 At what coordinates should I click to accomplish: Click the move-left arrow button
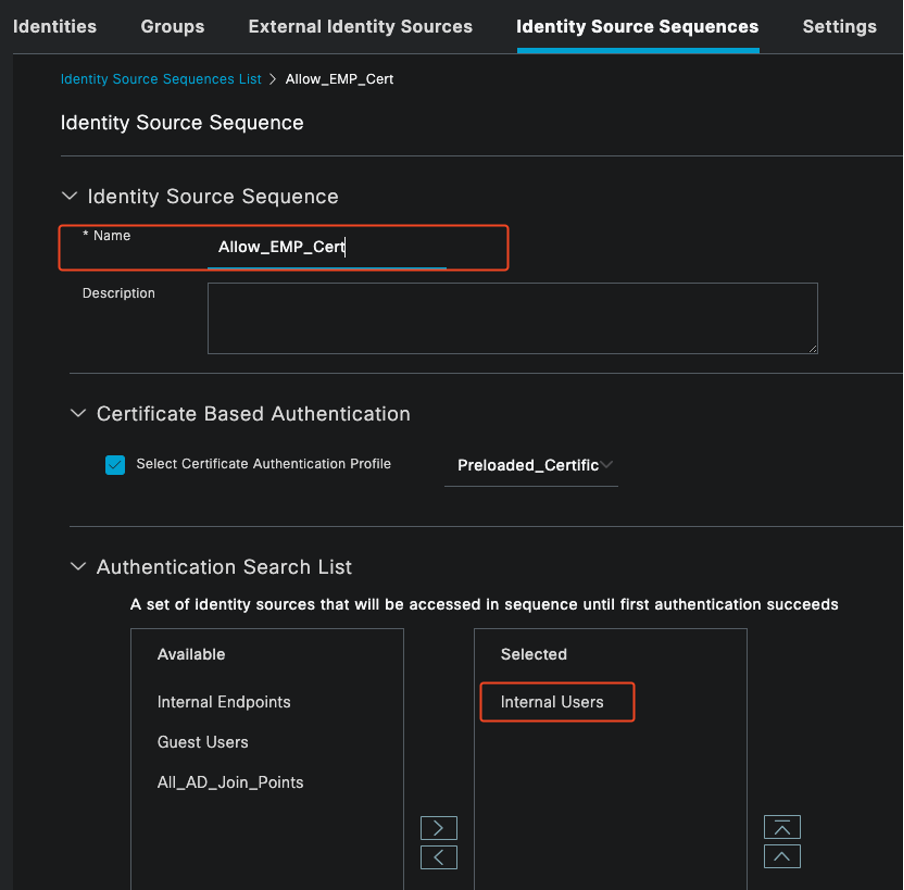click(439, 857)
